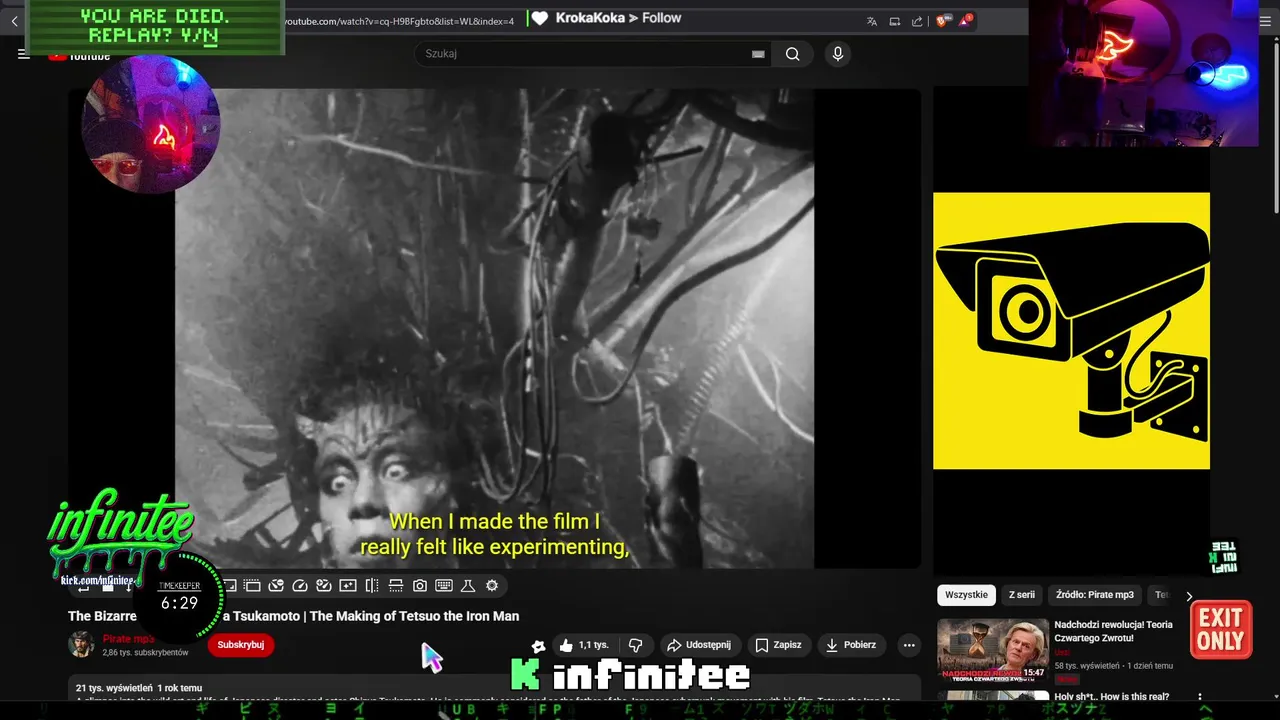This screenshot has width=1280, height=720.
Task: Open the Nadchodzi rewolucja video thumbnail
Action: [993, 650]
